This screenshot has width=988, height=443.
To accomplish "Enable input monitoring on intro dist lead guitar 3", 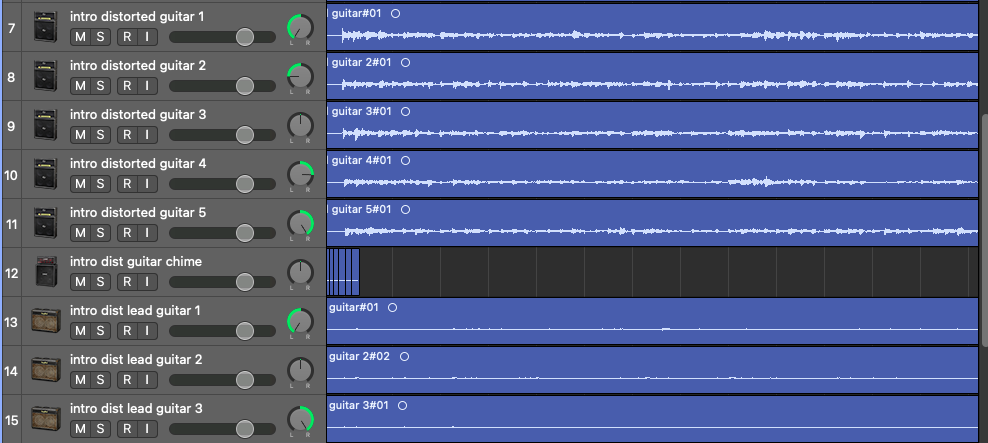I will coord(147,430).
